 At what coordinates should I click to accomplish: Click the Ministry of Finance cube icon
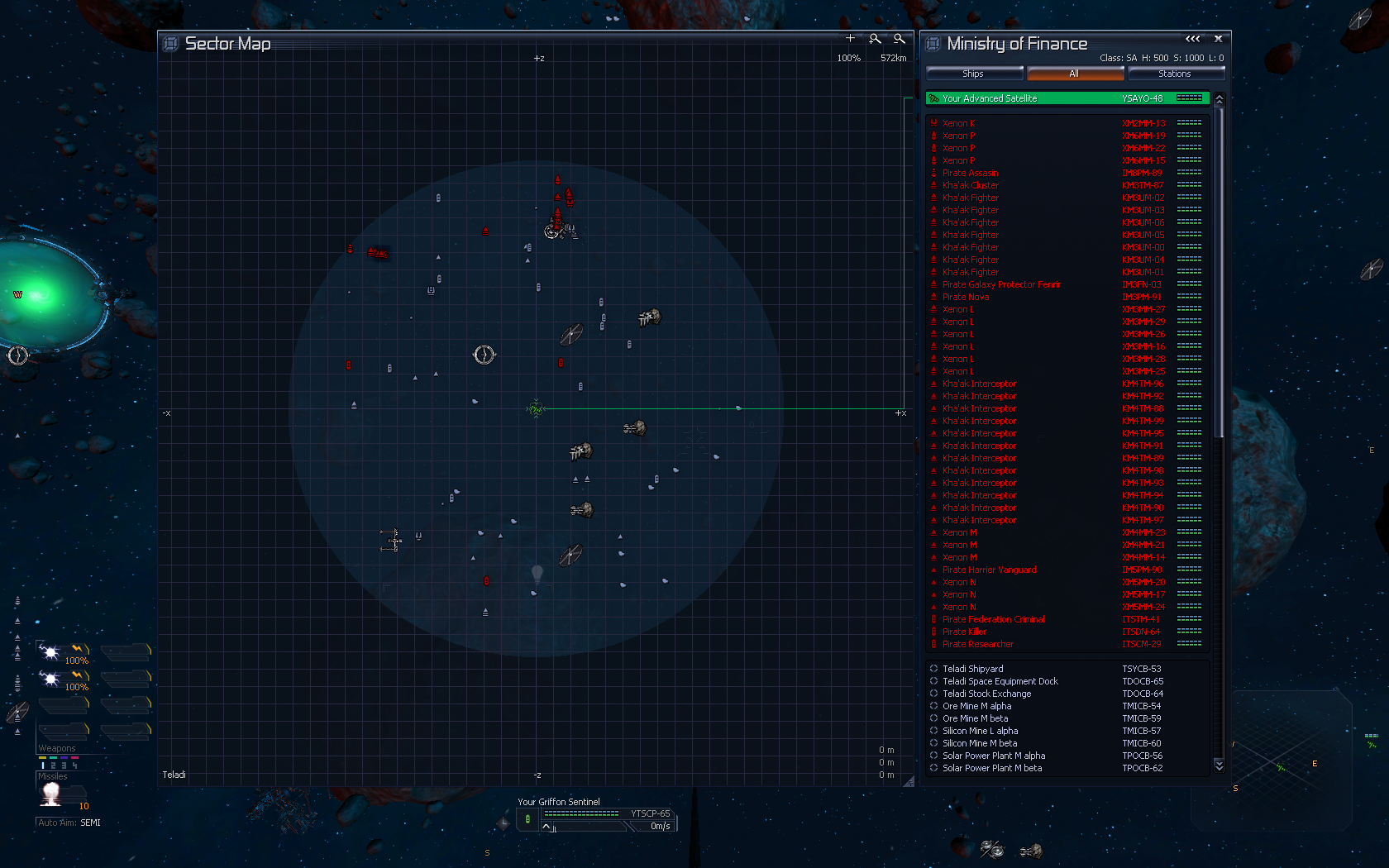pyautogui.click(x=933, y=44)
